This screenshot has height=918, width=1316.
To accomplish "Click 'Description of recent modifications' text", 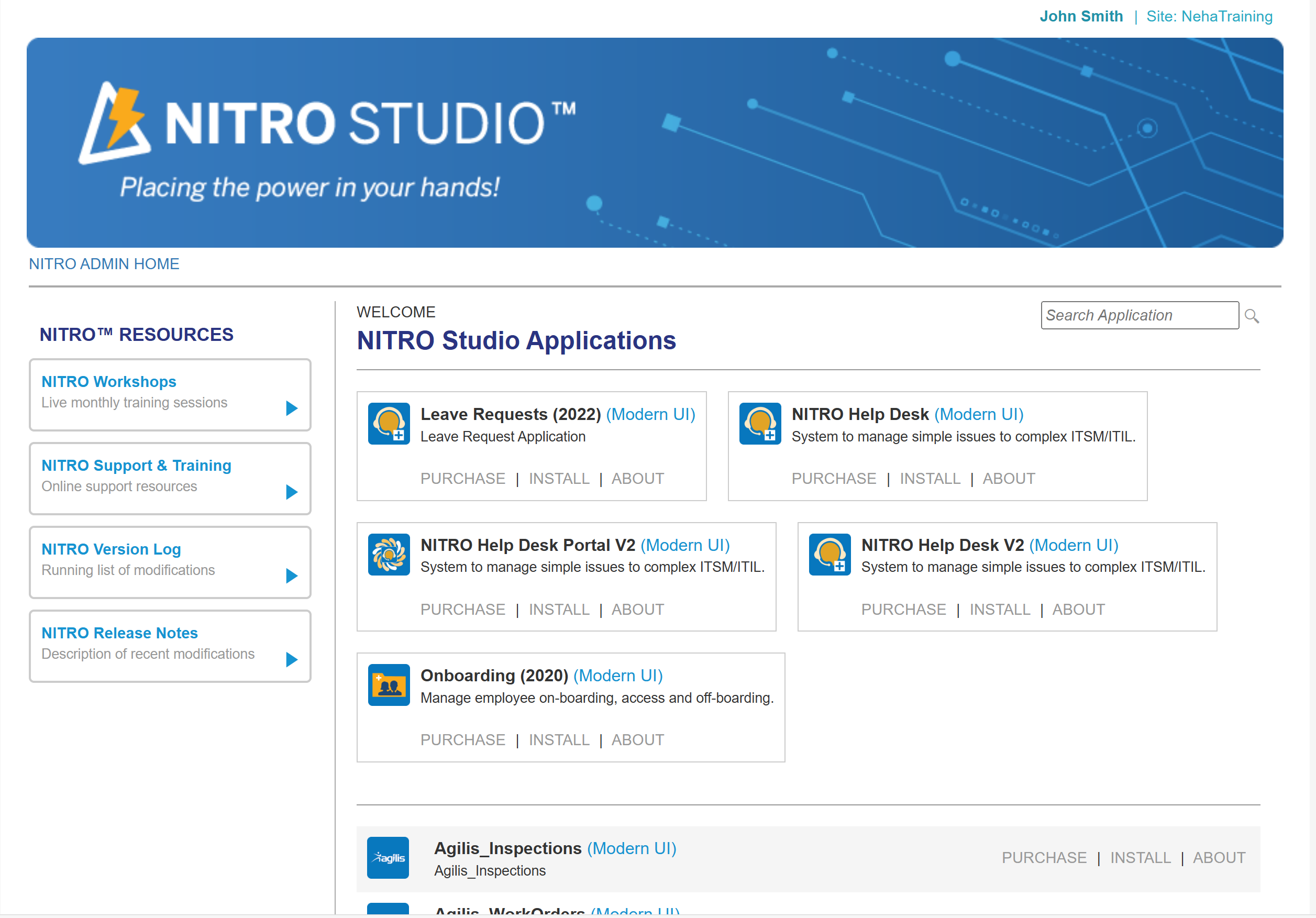I will point(148,654).
